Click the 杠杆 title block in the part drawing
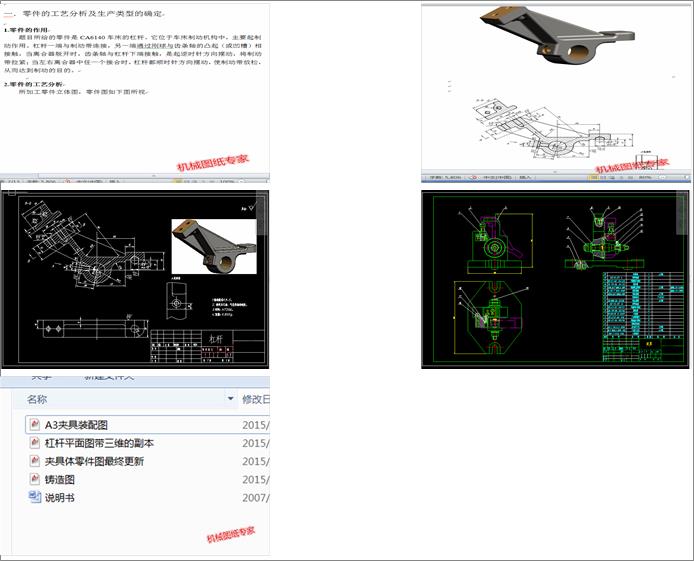This screenshot has width=694, height=561. [x=217, y=338]
